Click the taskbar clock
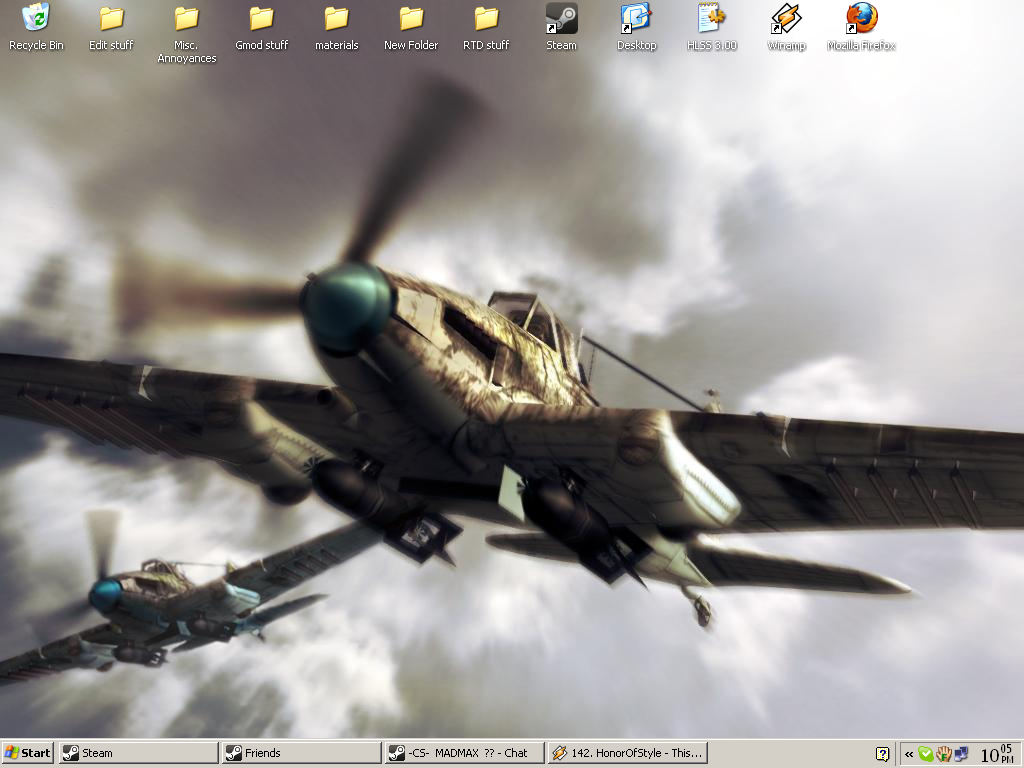This screenshot has height=768, width=1024. tap(996, 754)
